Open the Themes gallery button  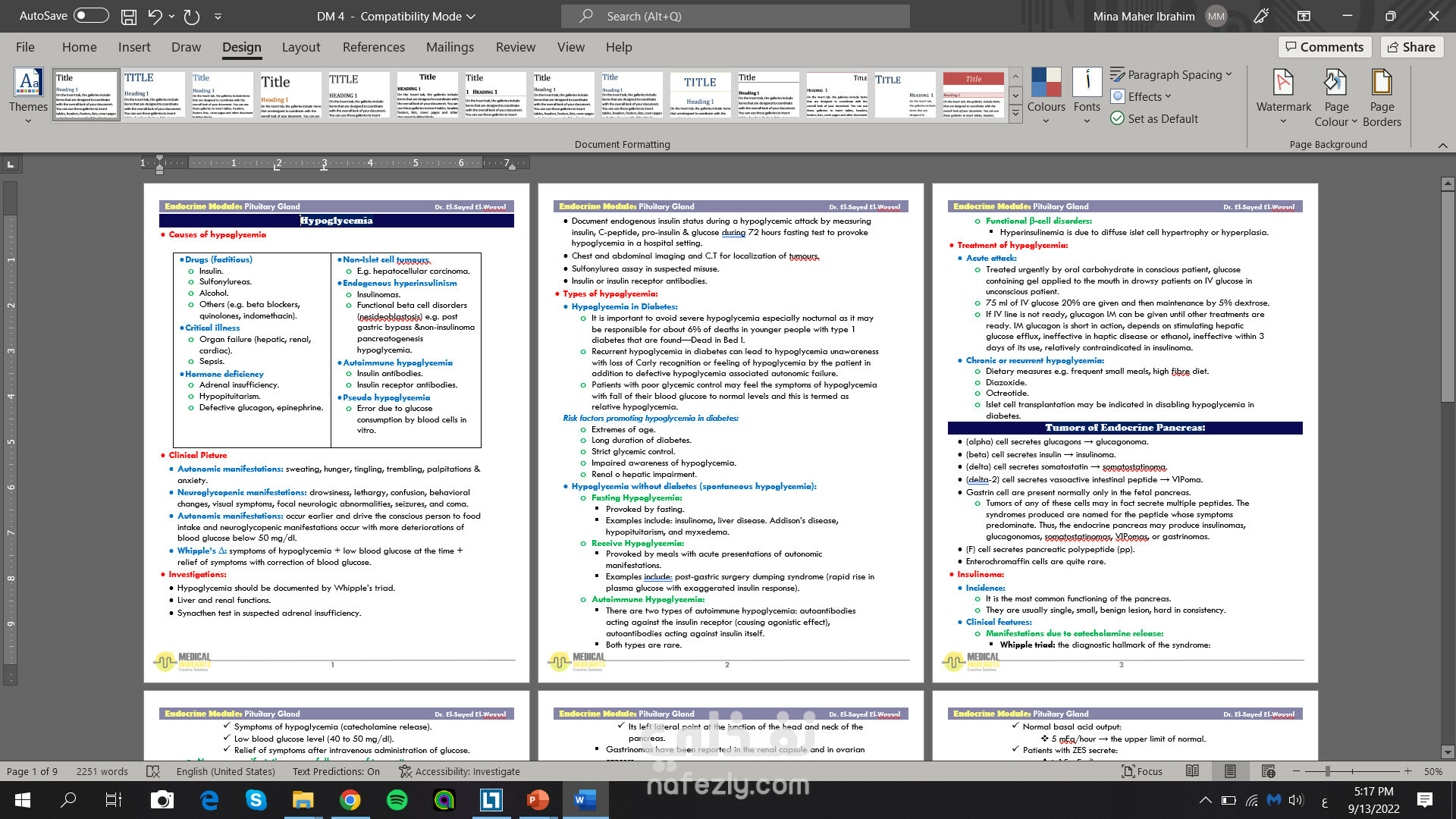(28, 96)
